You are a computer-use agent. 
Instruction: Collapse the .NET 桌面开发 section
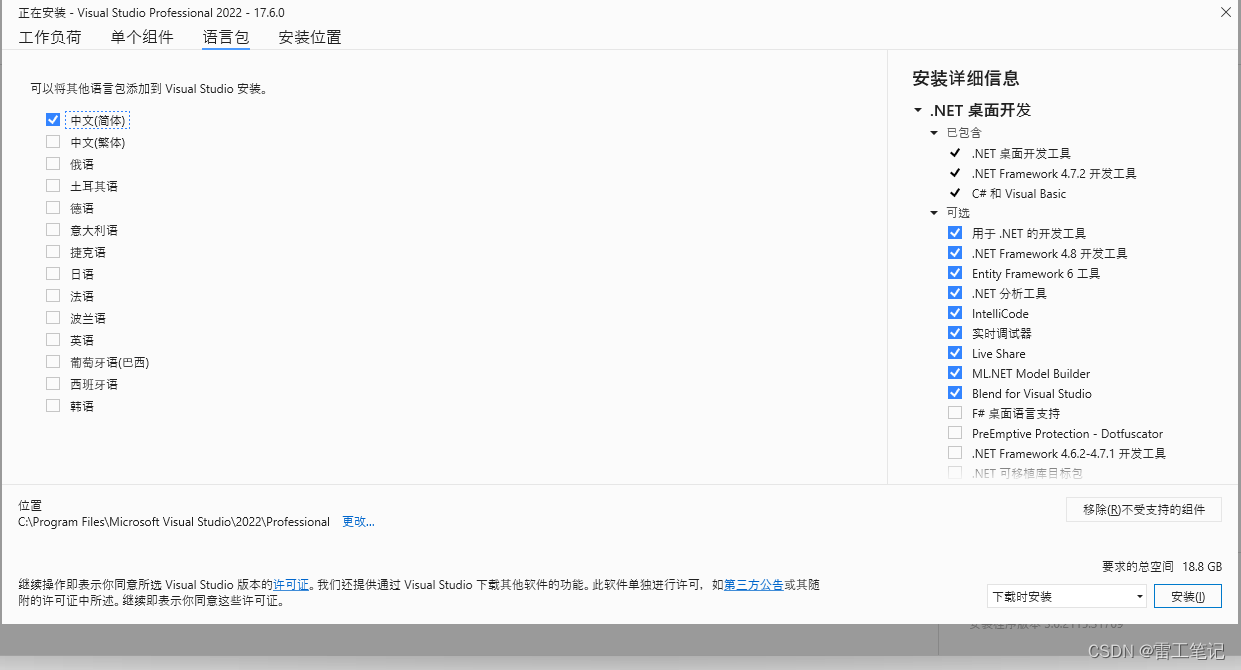tap(917, 111)
